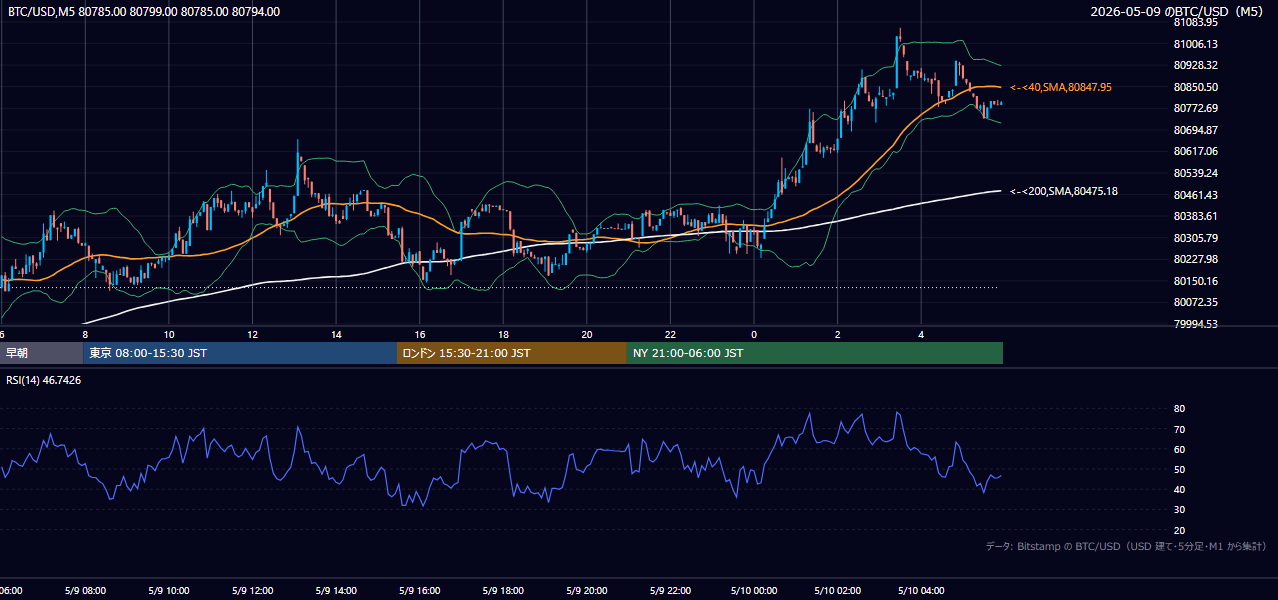The width and height of the screenshot is (1278, 600).
Task: Select the 5/10 00:00 time axis label
Action: [x=753, y=591]
